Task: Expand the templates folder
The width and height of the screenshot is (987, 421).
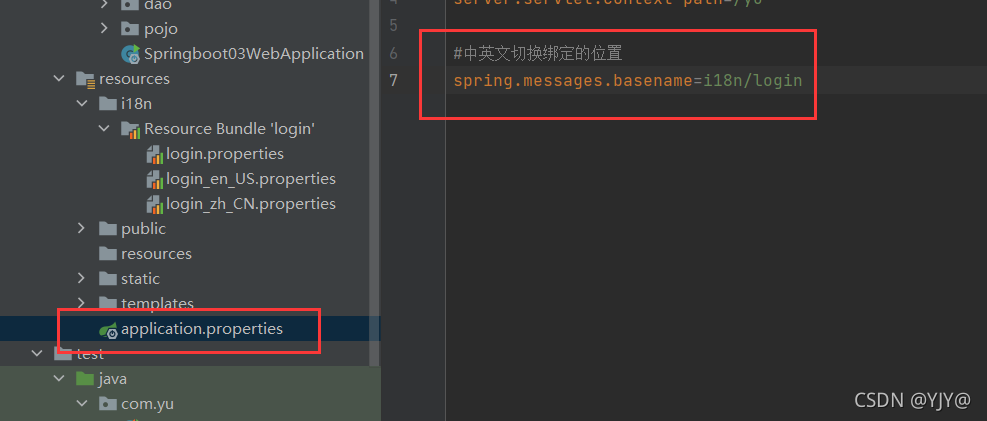Action: coord(82,303)
